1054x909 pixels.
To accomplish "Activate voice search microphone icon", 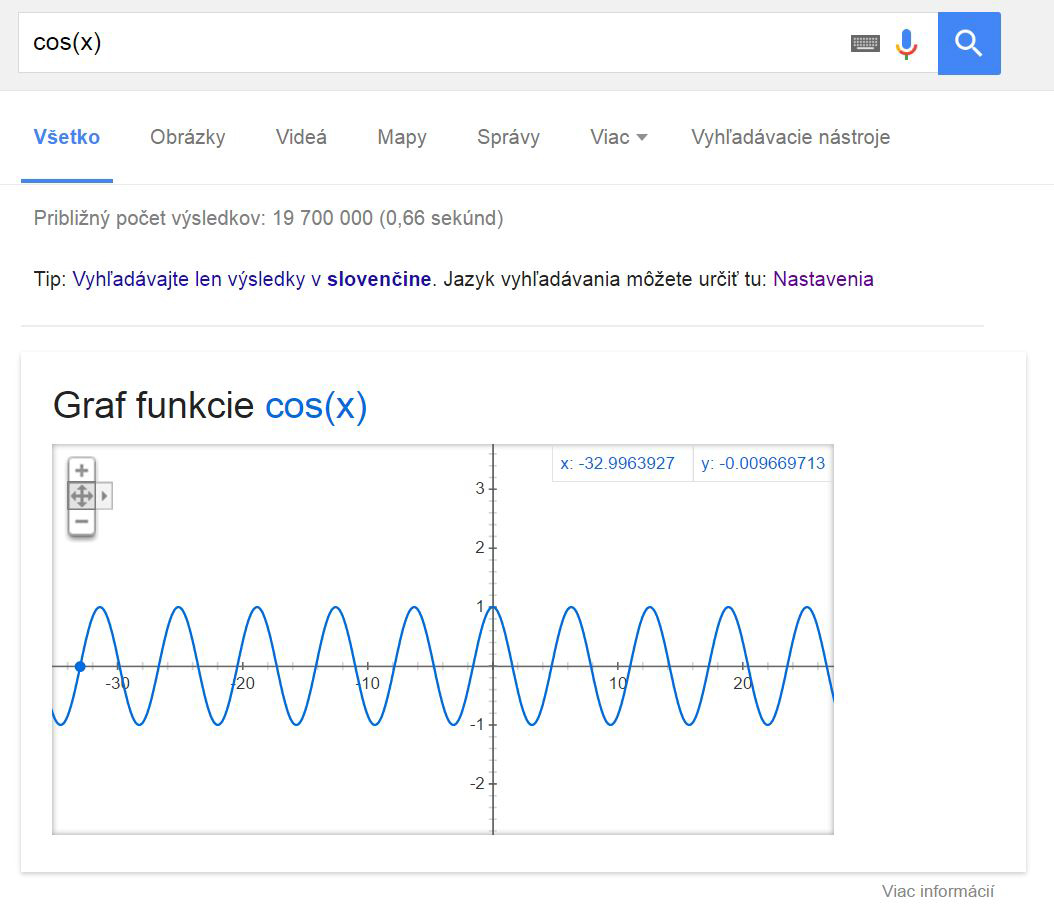I will pos(906,44).
